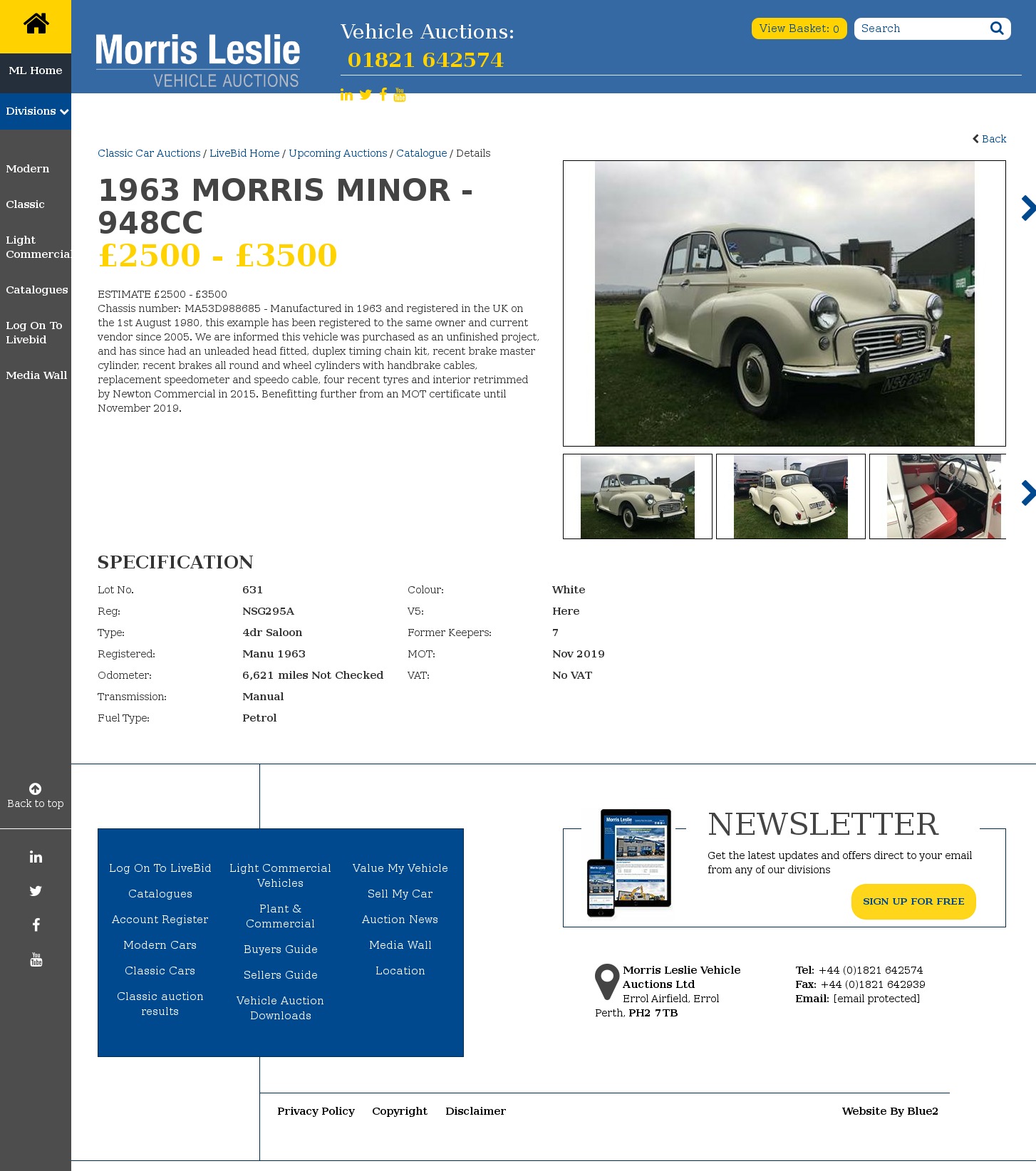The image size is (1036, 1171).
Task: Open the Plant & Commercial link
Action: pos(281,916)
